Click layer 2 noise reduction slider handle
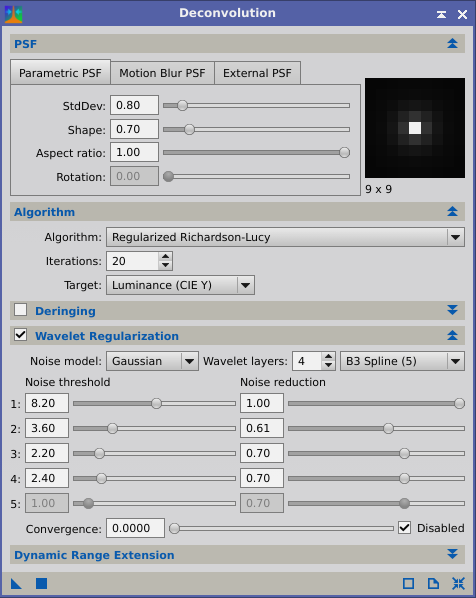476x598 pixels. [x=388, y=428]
